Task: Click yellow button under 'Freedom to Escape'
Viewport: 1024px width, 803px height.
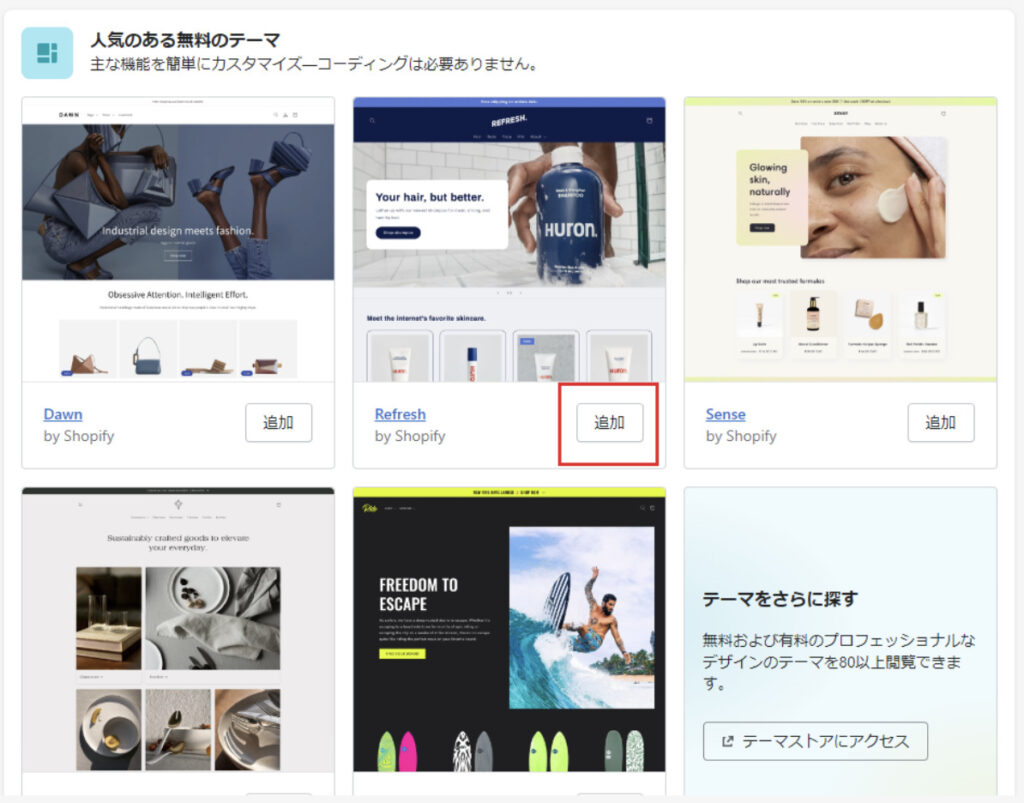Action: pyautogui.click(x=401, y=653)
